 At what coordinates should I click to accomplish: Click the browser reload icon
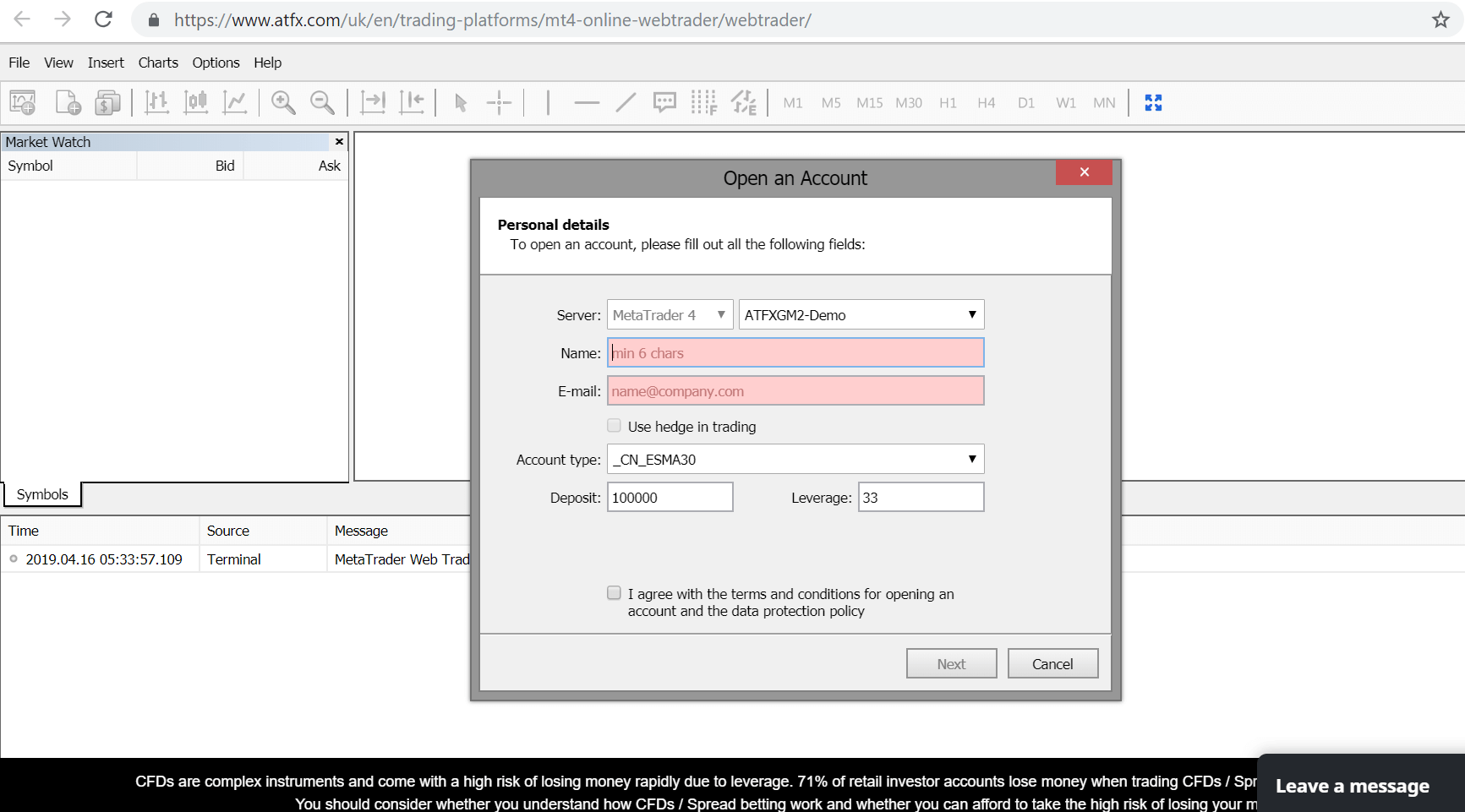coord(103,19)
